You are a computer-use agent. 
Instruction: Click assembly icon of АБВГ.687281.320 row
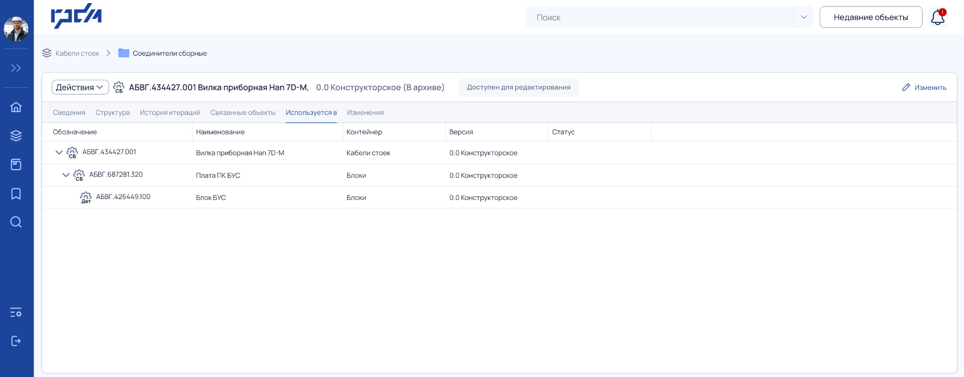[x=79, y=175]
